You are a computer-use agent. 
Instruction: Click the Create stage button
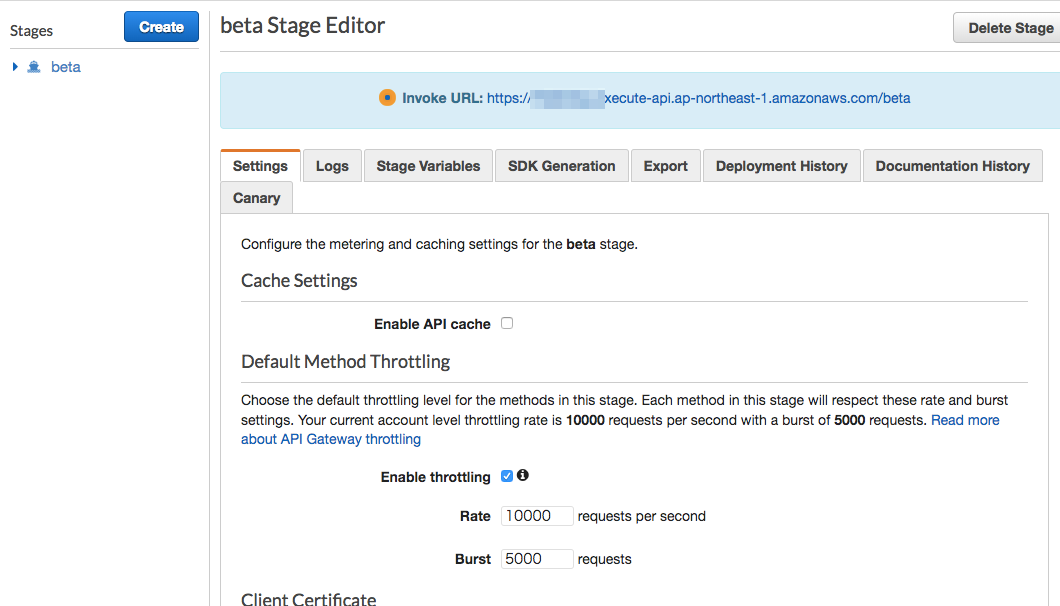(161, 27)
